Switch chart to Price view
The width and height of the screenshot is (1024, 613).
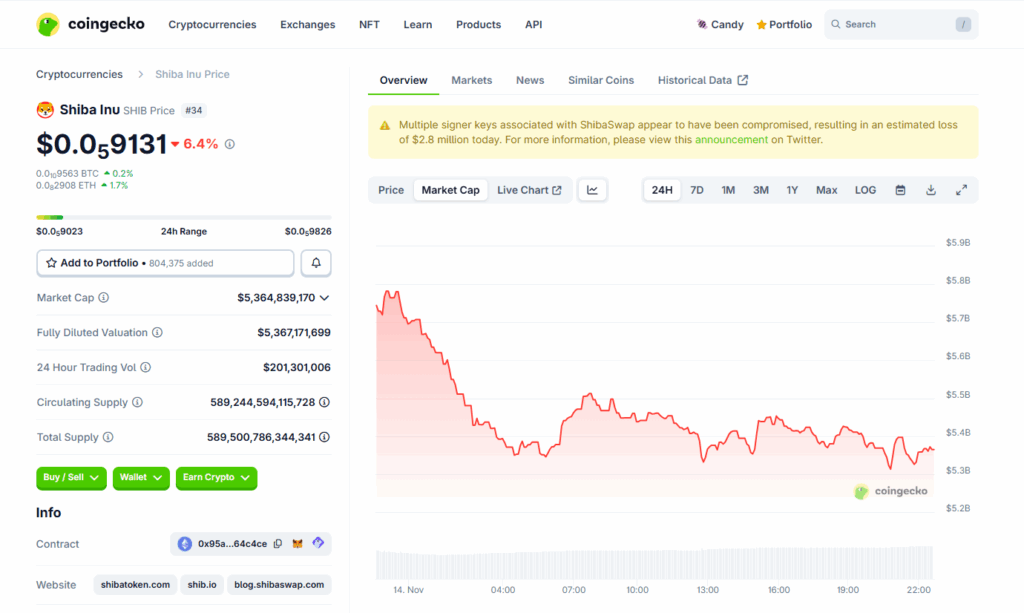(391, 190)
